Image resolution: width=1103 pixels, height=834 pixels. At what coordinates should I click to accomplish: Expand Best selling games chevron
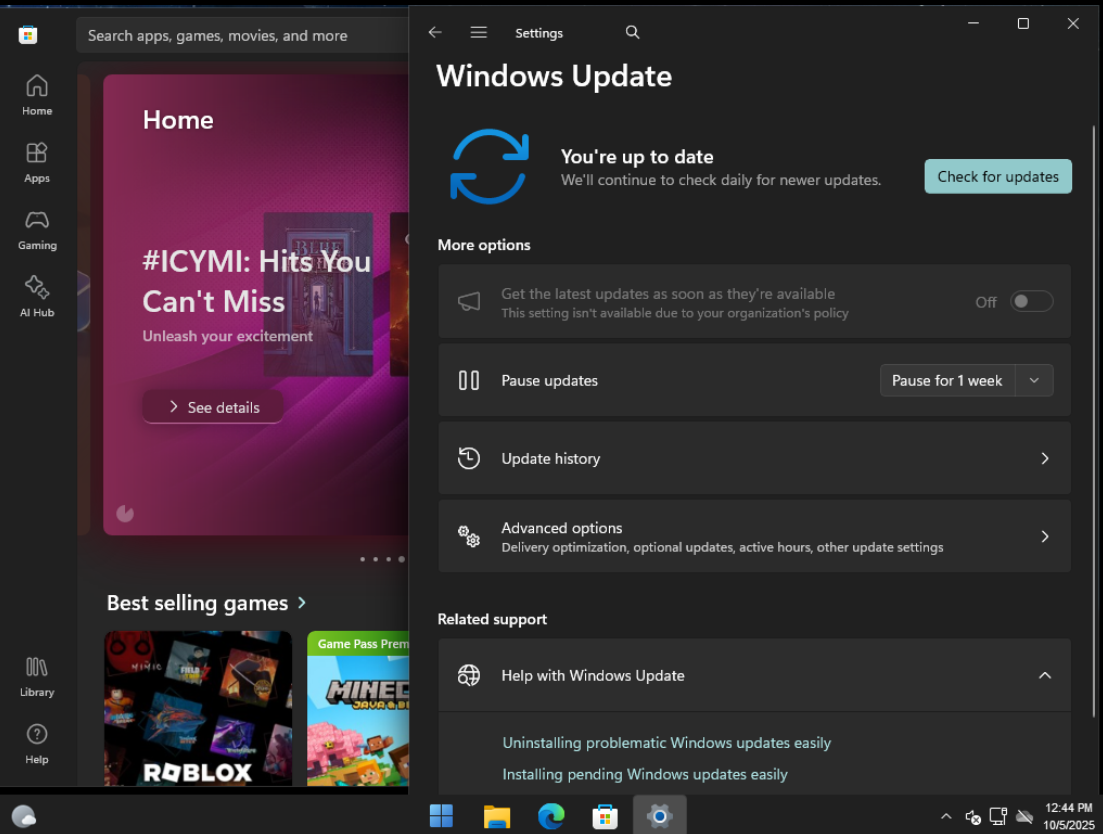coord(302,603)
